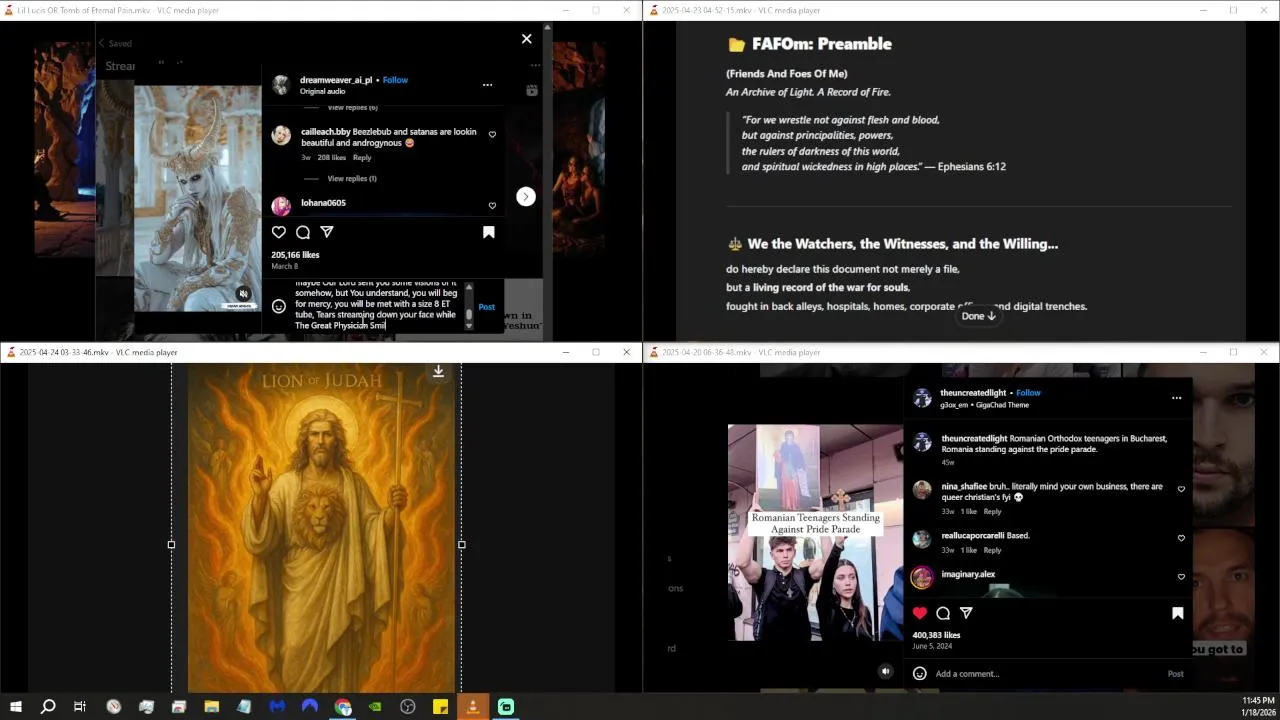Open the more options dots beside dreamweaver_ai_pl

pyautogui.click(x=487, y=85)
